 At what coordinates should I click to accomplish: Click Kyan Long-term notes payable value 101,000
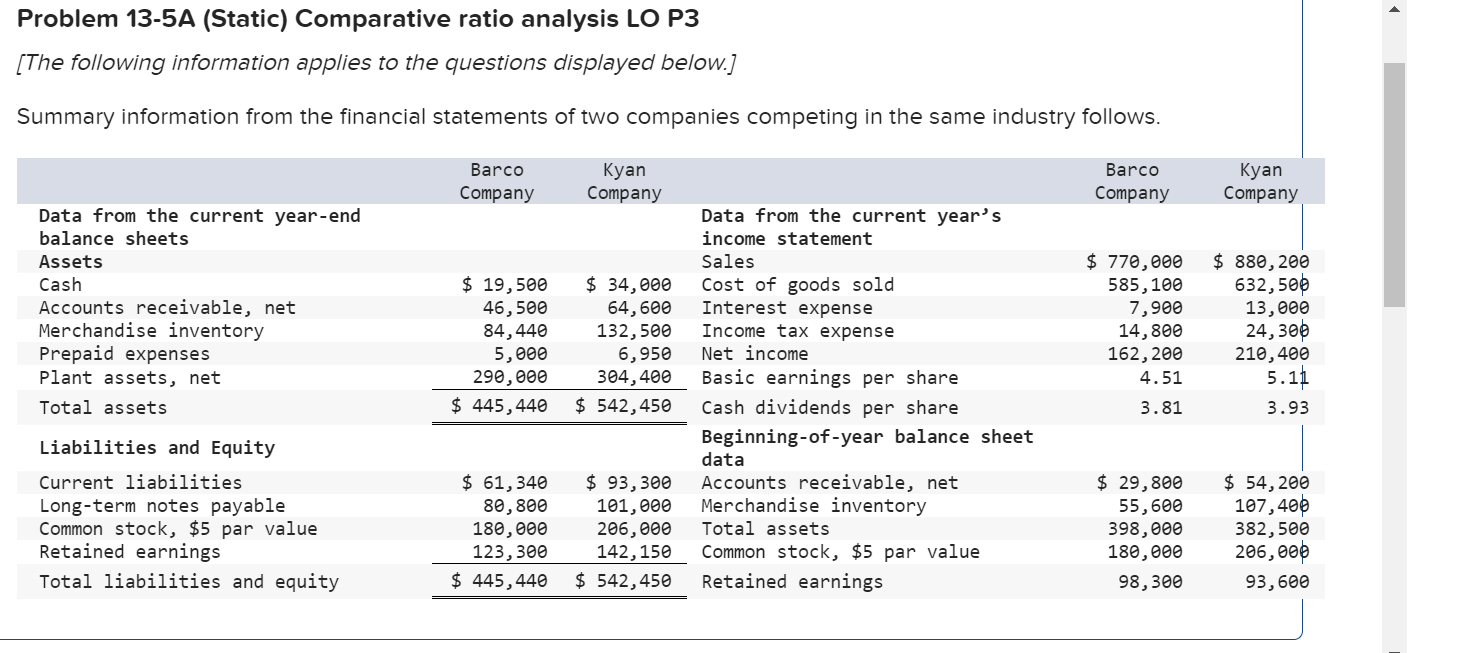pos(634,506)
